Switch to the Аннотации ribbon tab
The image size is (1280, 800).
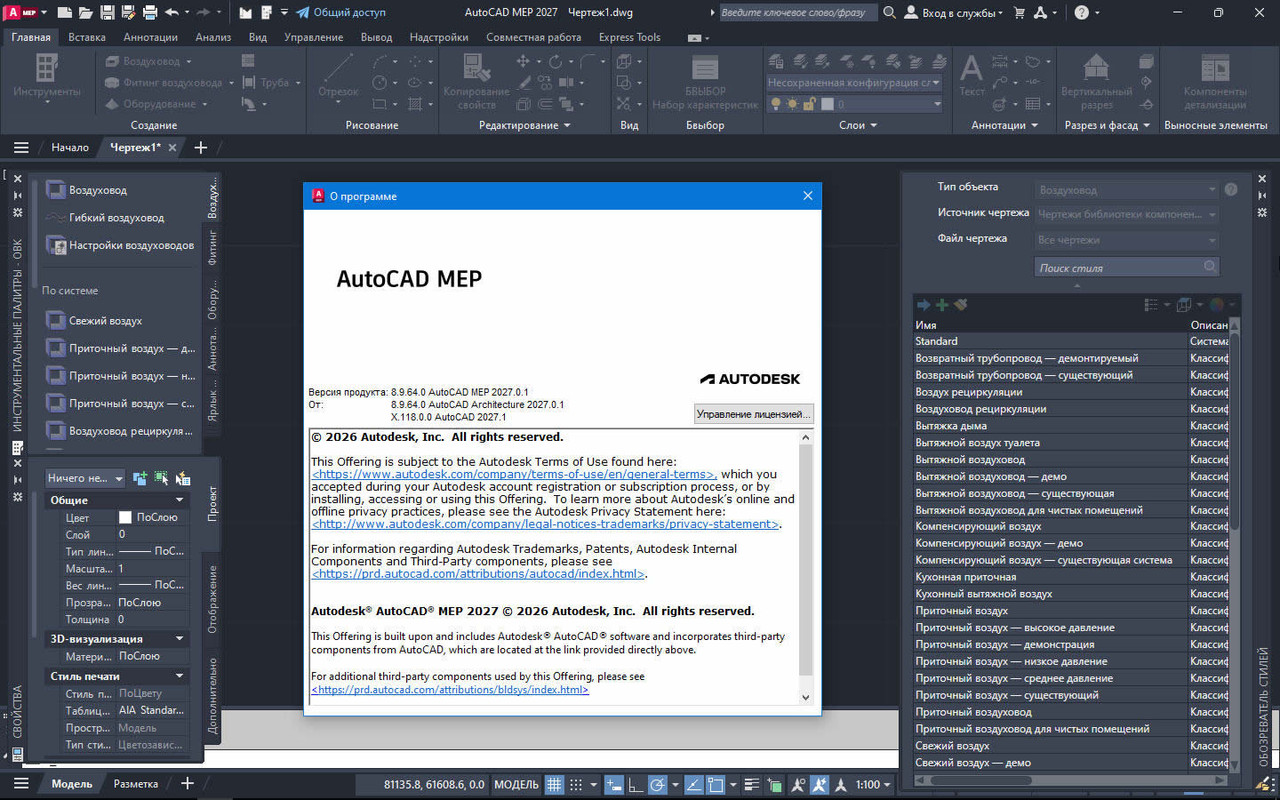151,37
